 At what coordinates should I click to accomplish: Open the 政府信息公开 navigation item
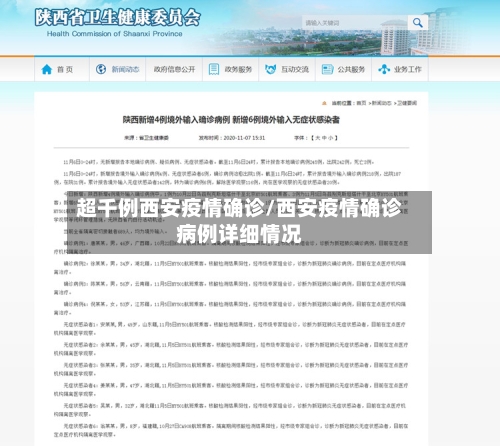(x=174, y=69)
